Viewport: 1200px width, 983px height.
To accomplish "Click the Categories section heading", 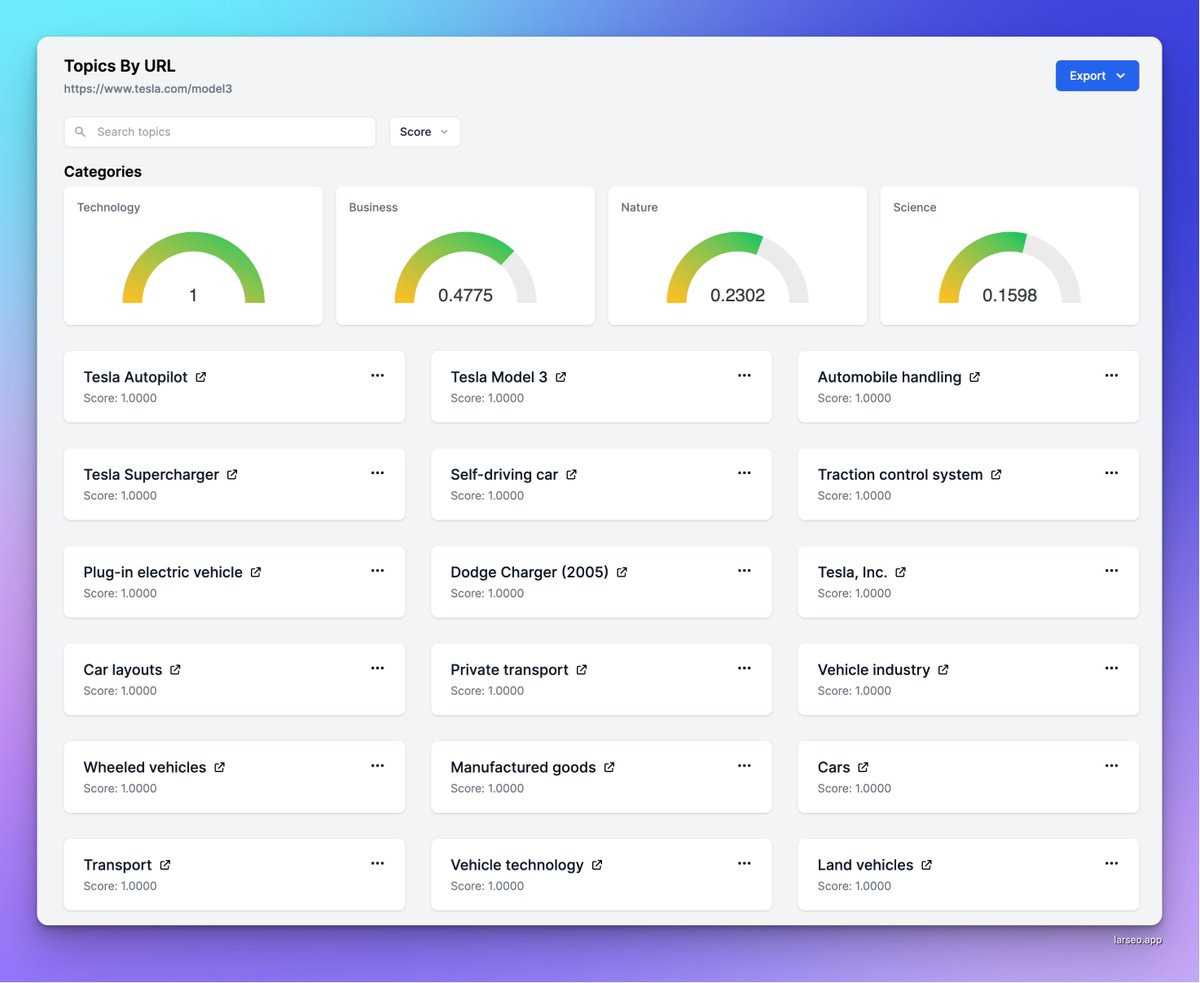I will (x=103, y=172).
